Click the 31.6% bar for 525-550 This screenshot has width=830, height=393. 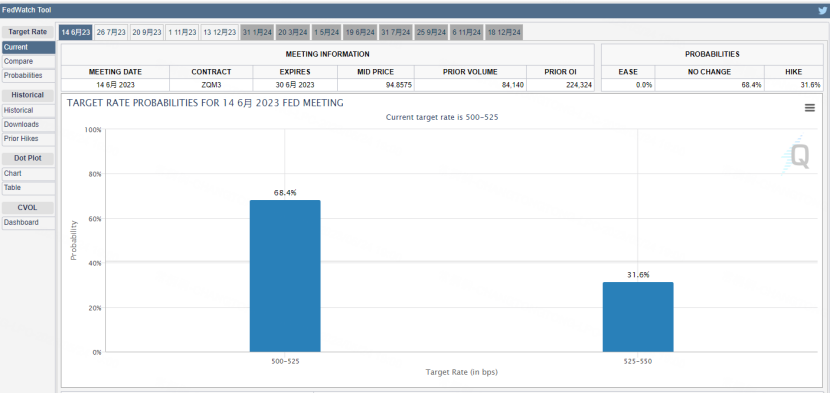638,317
